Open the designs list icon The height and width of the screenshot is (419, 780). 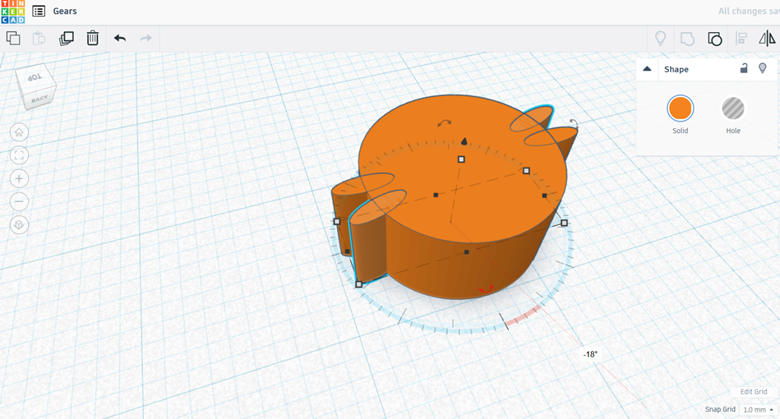pyautogui.click(x=39, y=11)
